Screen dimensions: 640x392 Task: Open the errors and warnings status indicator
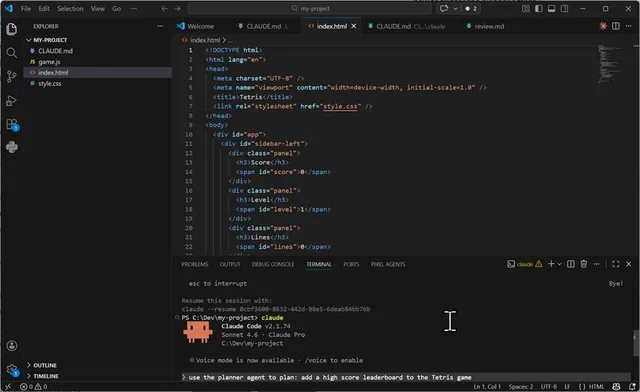[34, 386]
